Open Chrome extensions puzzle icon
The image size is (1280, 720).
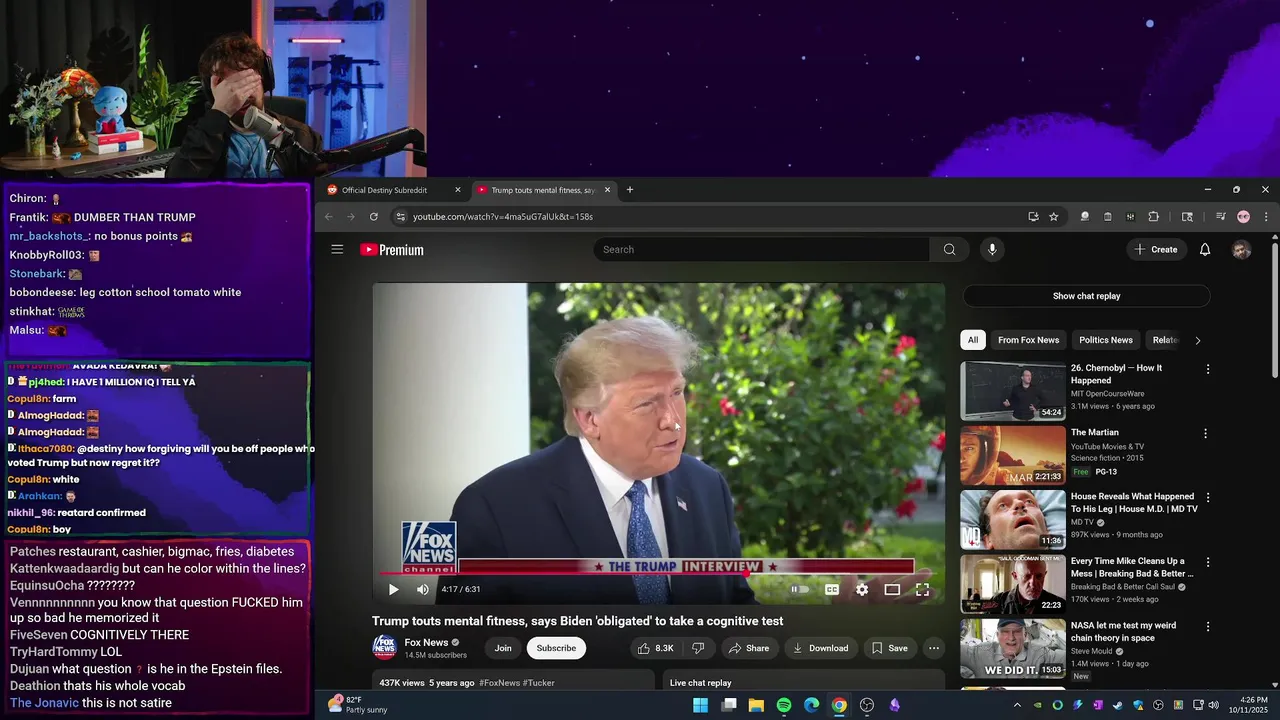coord(1153,217)
